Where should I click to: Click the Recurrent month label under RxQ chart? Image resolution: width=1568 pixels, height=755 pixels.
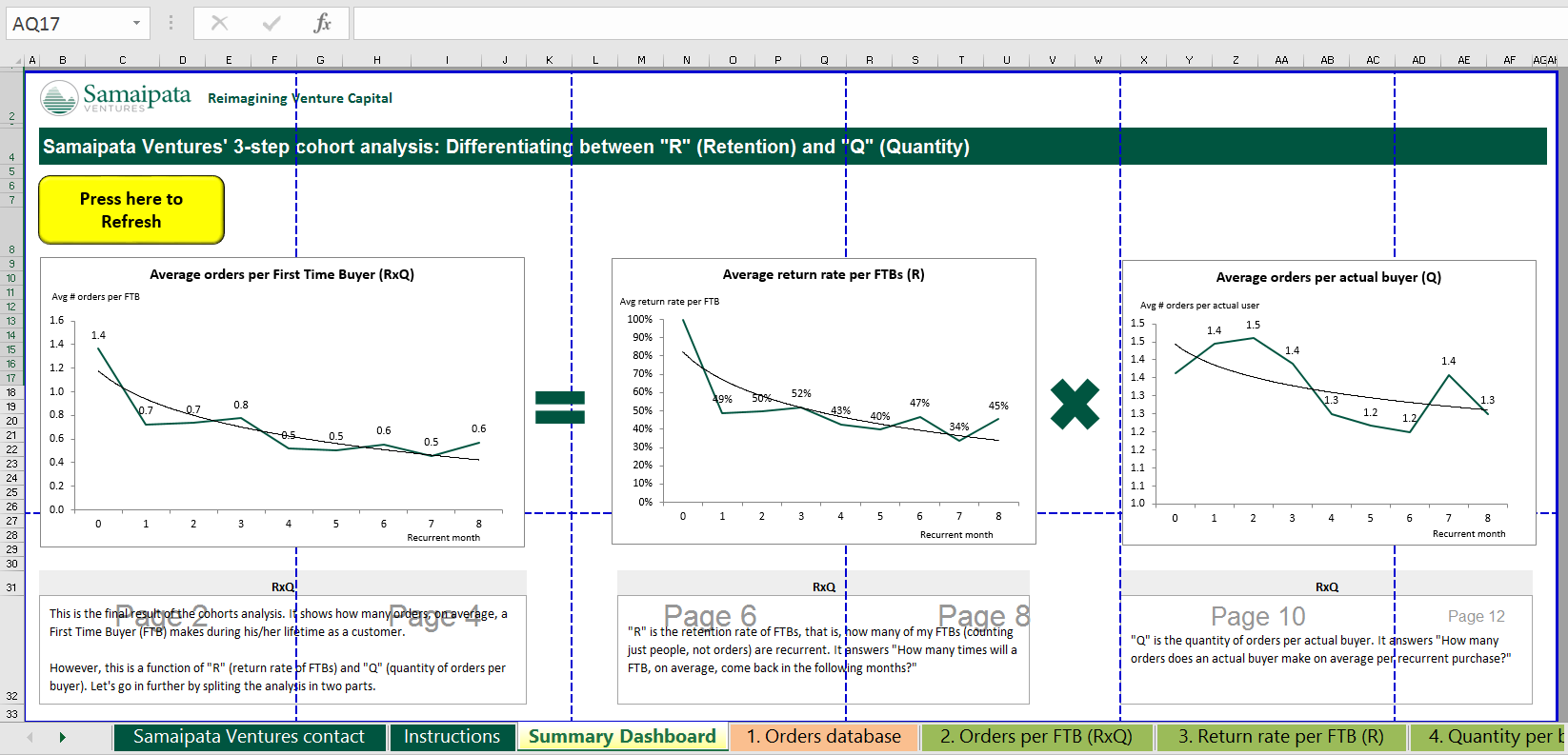[x=444, y=538]
